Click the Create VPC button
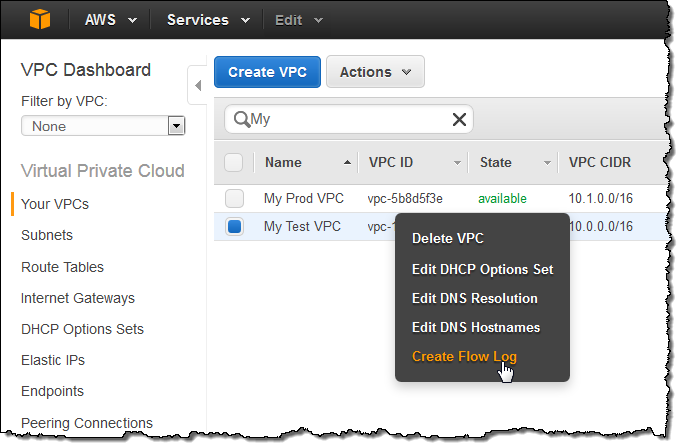The image size is (682, 448). pyautogui.click(x=267, y=72)
